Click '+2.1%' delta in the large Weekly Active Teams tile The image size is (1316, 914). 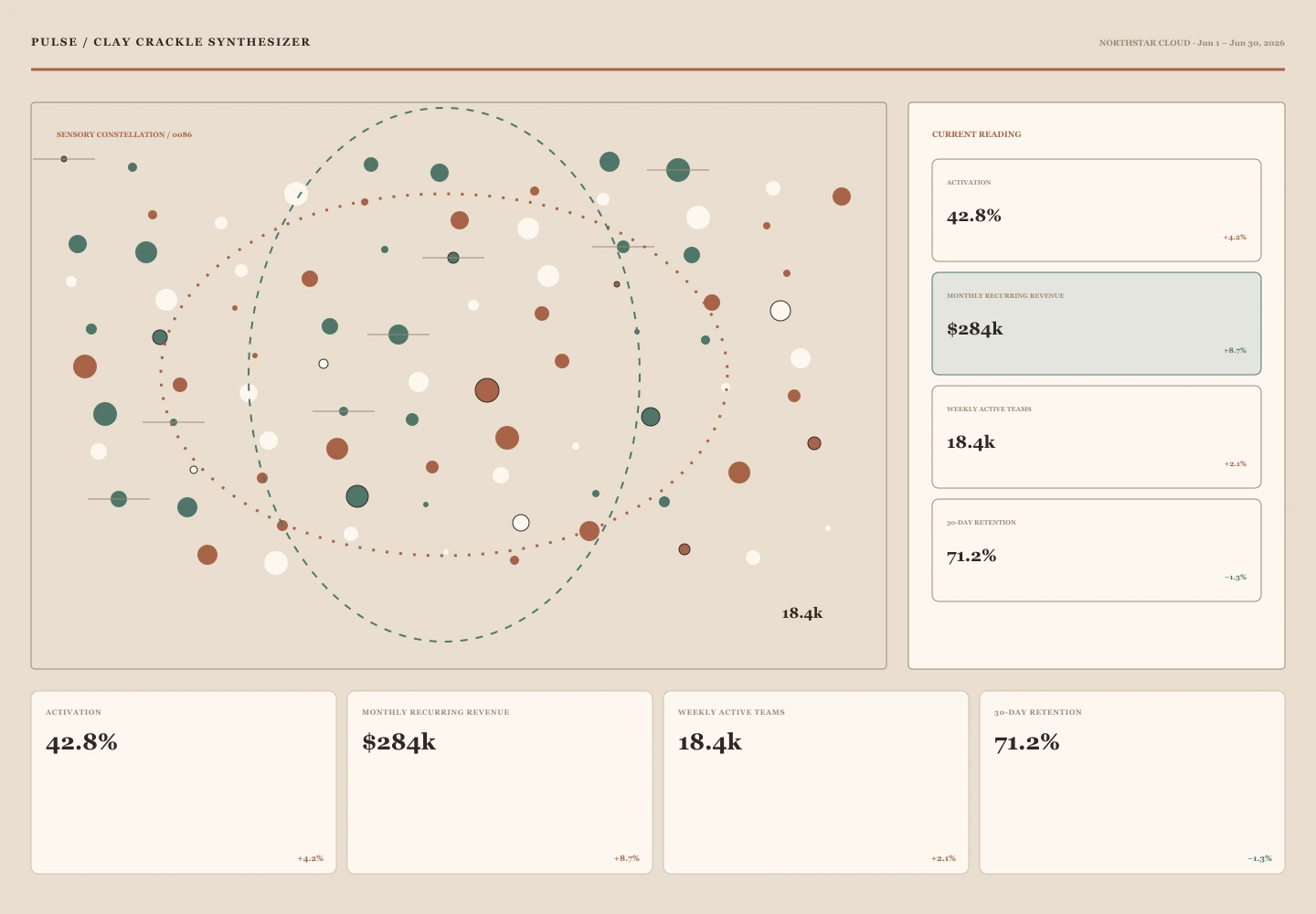tap(943, 858)
